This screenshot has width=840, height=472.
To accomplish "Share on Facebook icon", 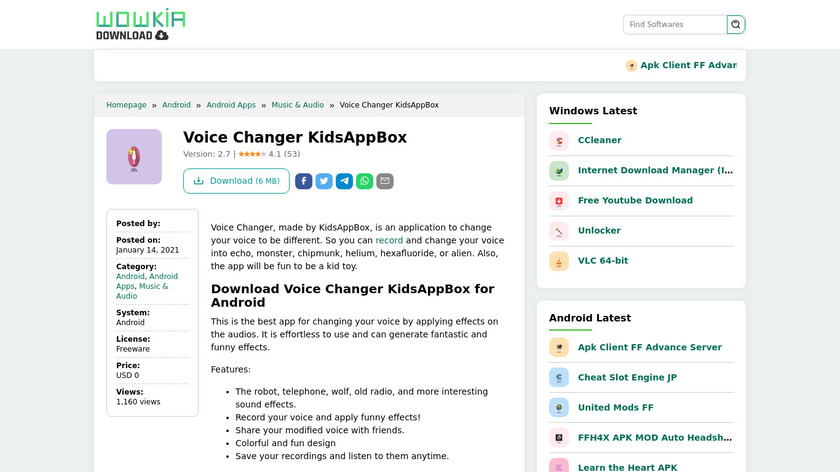I will pos(303,181).
